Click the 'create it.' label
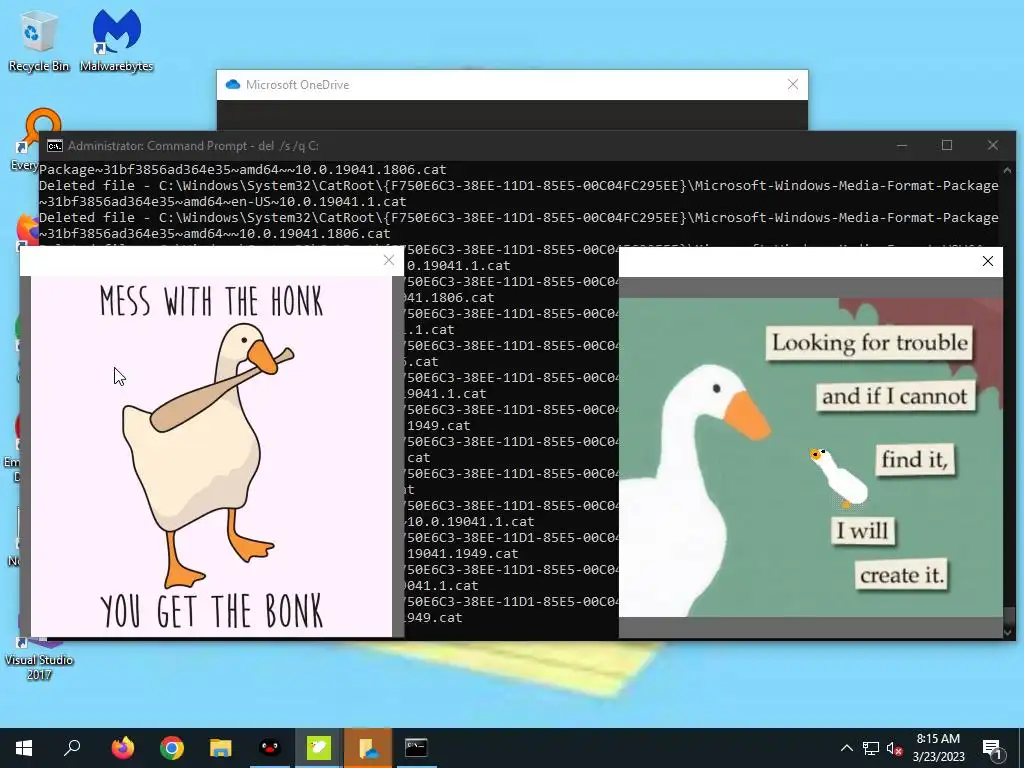The width and height of the screenshot is (1024, 768). [x=902, y=575]
